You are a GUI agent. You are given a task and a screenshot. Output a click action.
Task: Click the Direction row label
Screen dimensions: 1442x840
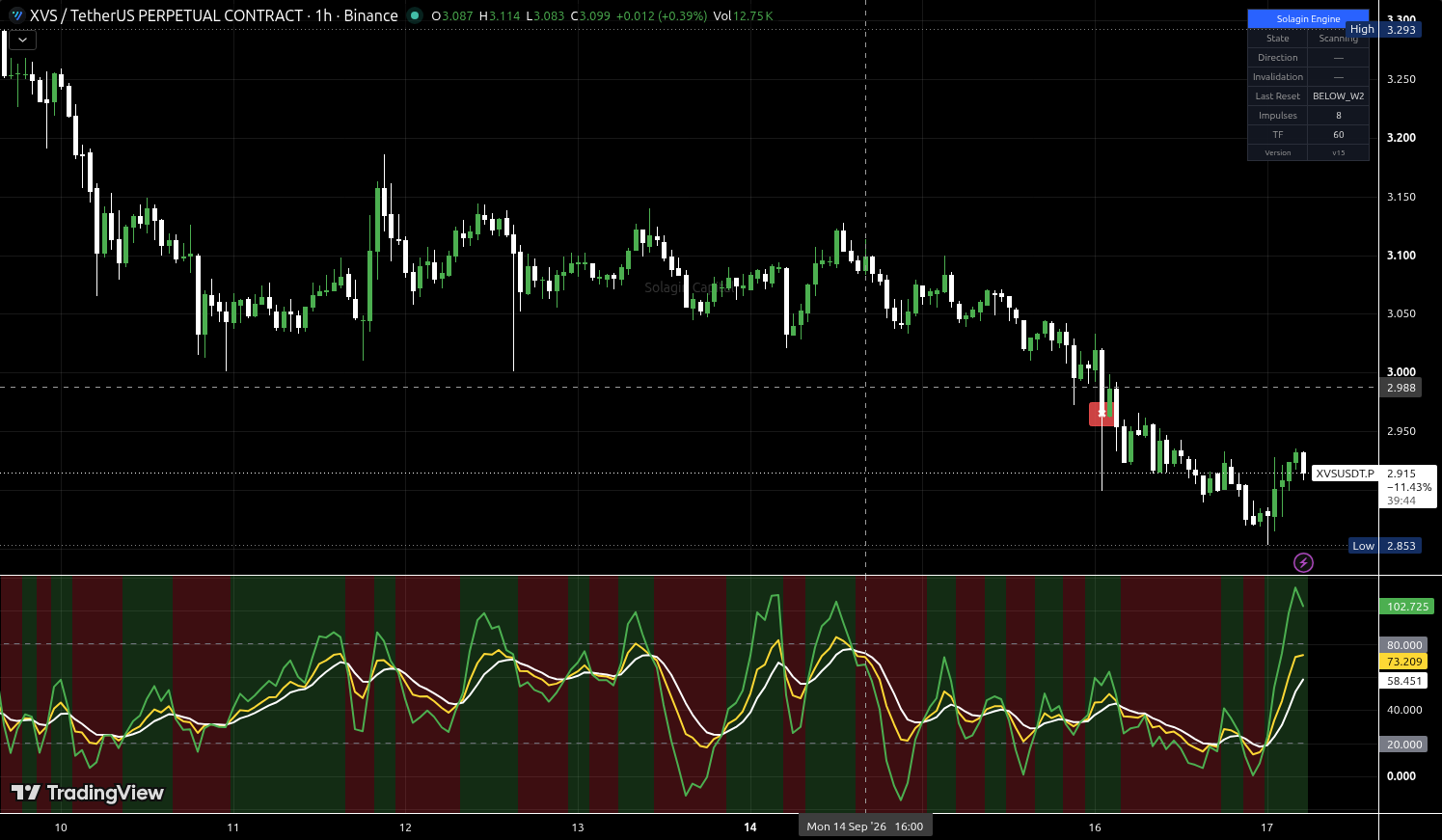pyautogui.click(x=1278, y=58)
